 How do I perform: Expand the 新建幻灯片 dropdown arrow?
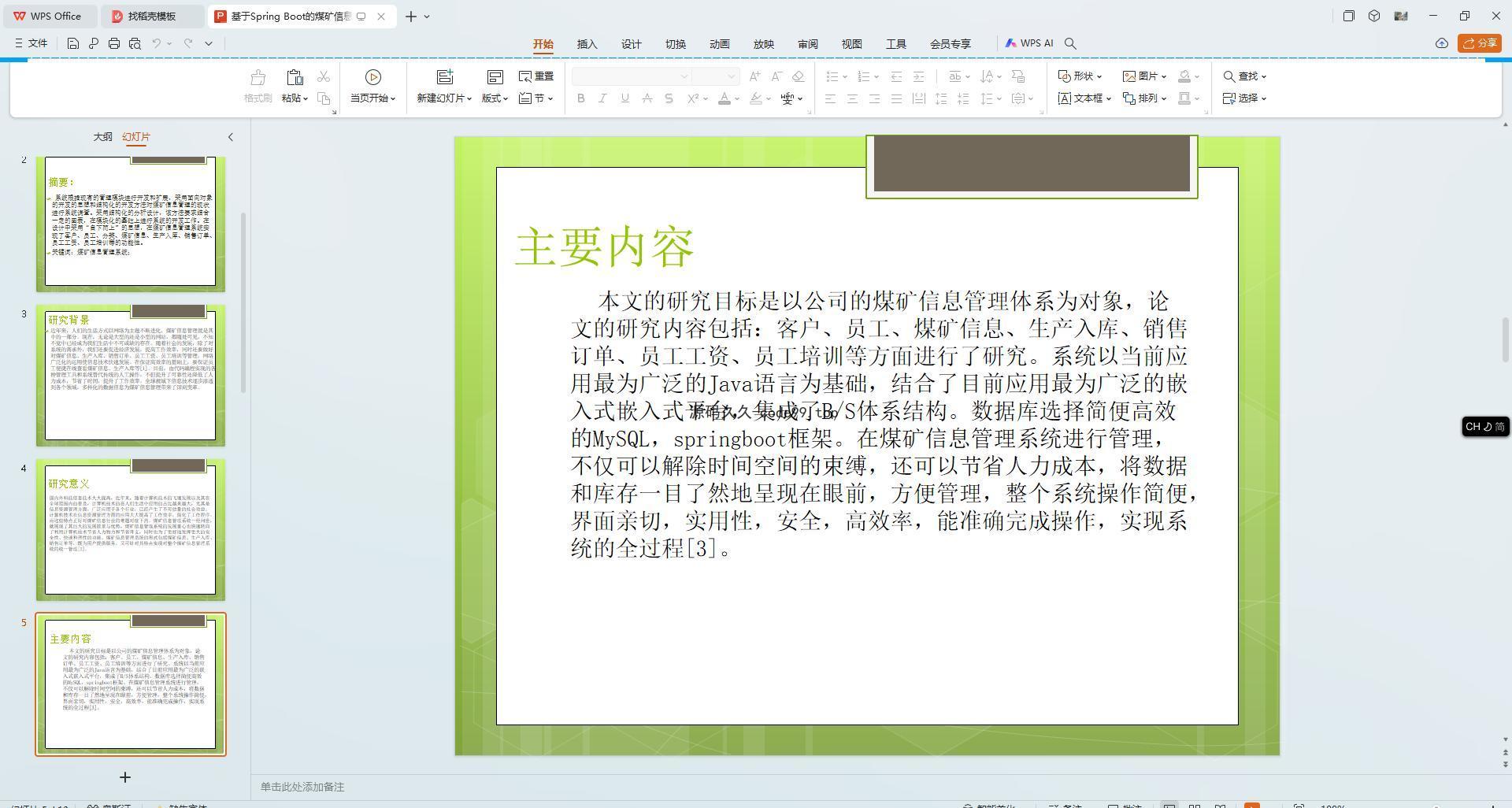469,98
